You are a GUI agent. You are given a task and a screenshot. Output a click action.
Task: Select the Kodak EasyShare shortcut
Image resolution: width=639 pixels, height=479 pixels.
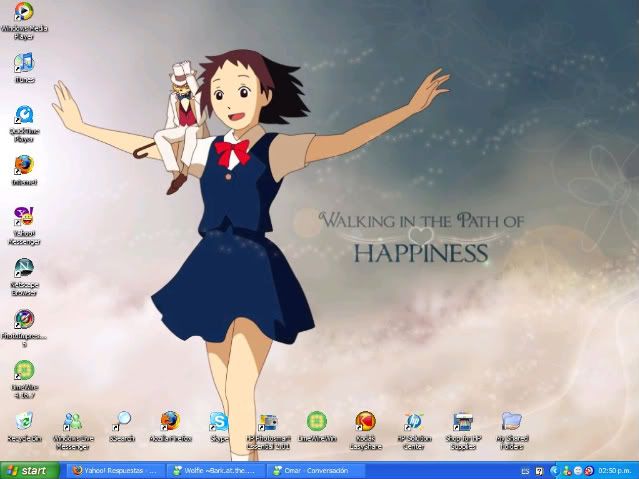pyautogui.click(x=366, y=430)
